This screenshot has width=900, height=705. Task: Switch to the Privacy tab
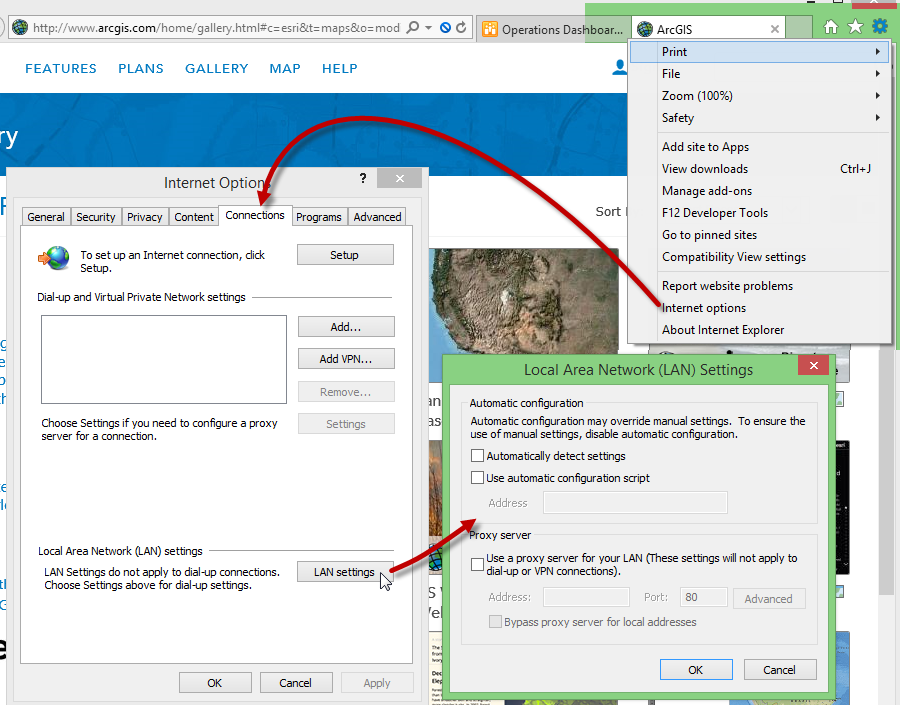click(145, 217)
